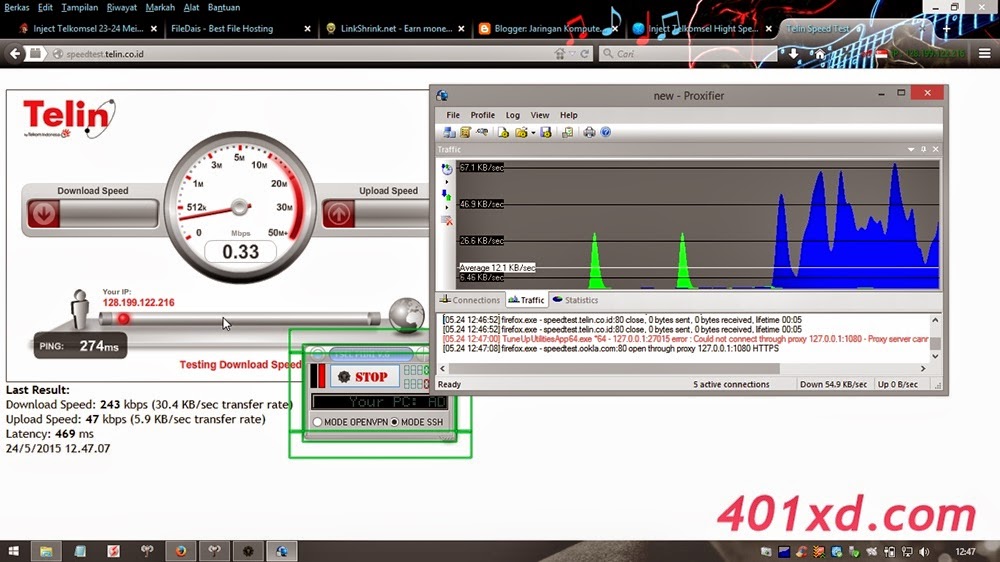
Task: Close the Inject Telkomsel 23-24 Mei tab
Action: (x=154, y=29)
